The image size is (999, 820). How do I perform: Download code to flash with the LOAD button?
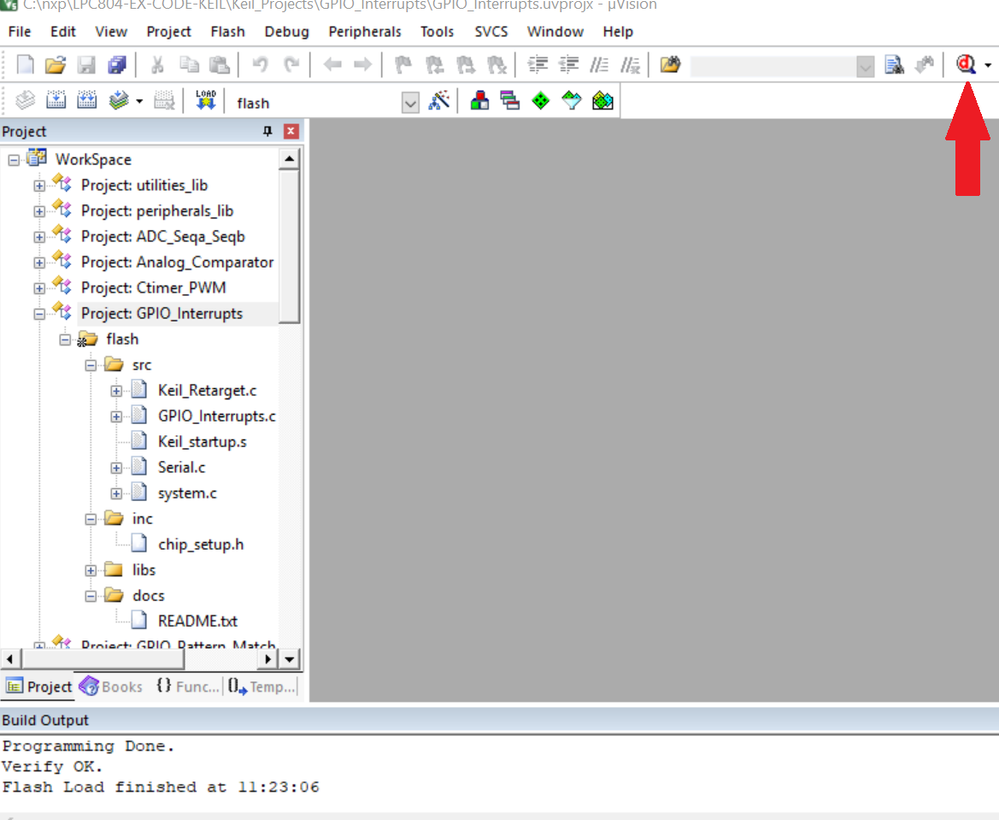point(206,99)
